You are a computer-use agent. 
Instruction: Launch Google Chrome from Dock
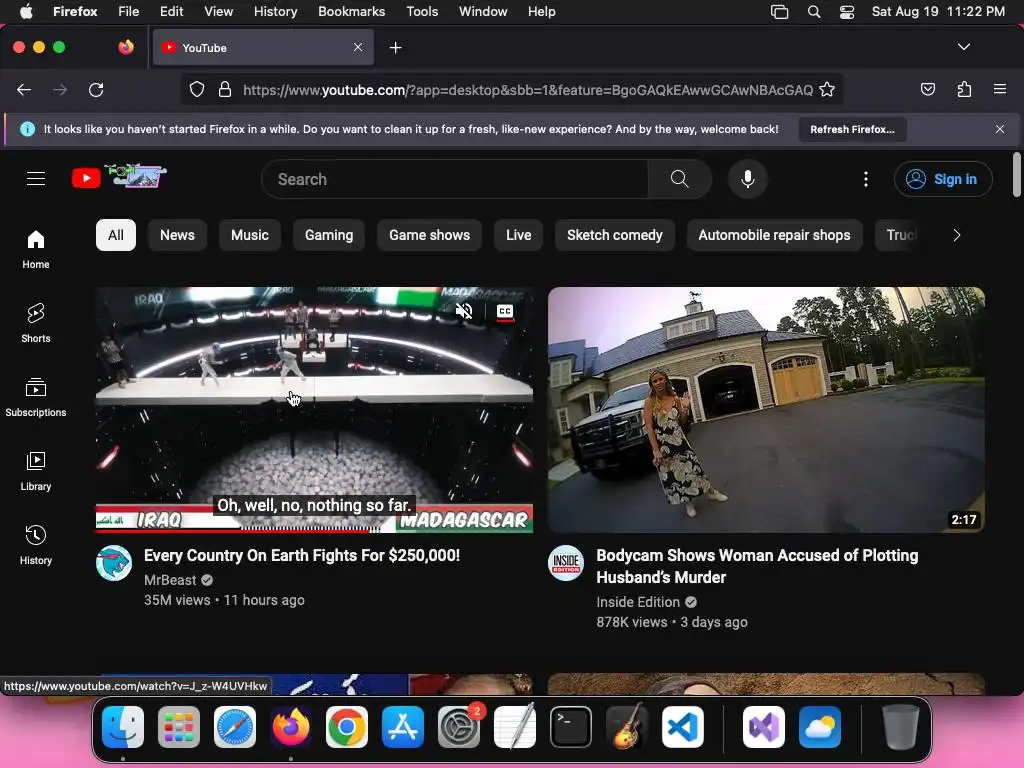pos(347,727)
